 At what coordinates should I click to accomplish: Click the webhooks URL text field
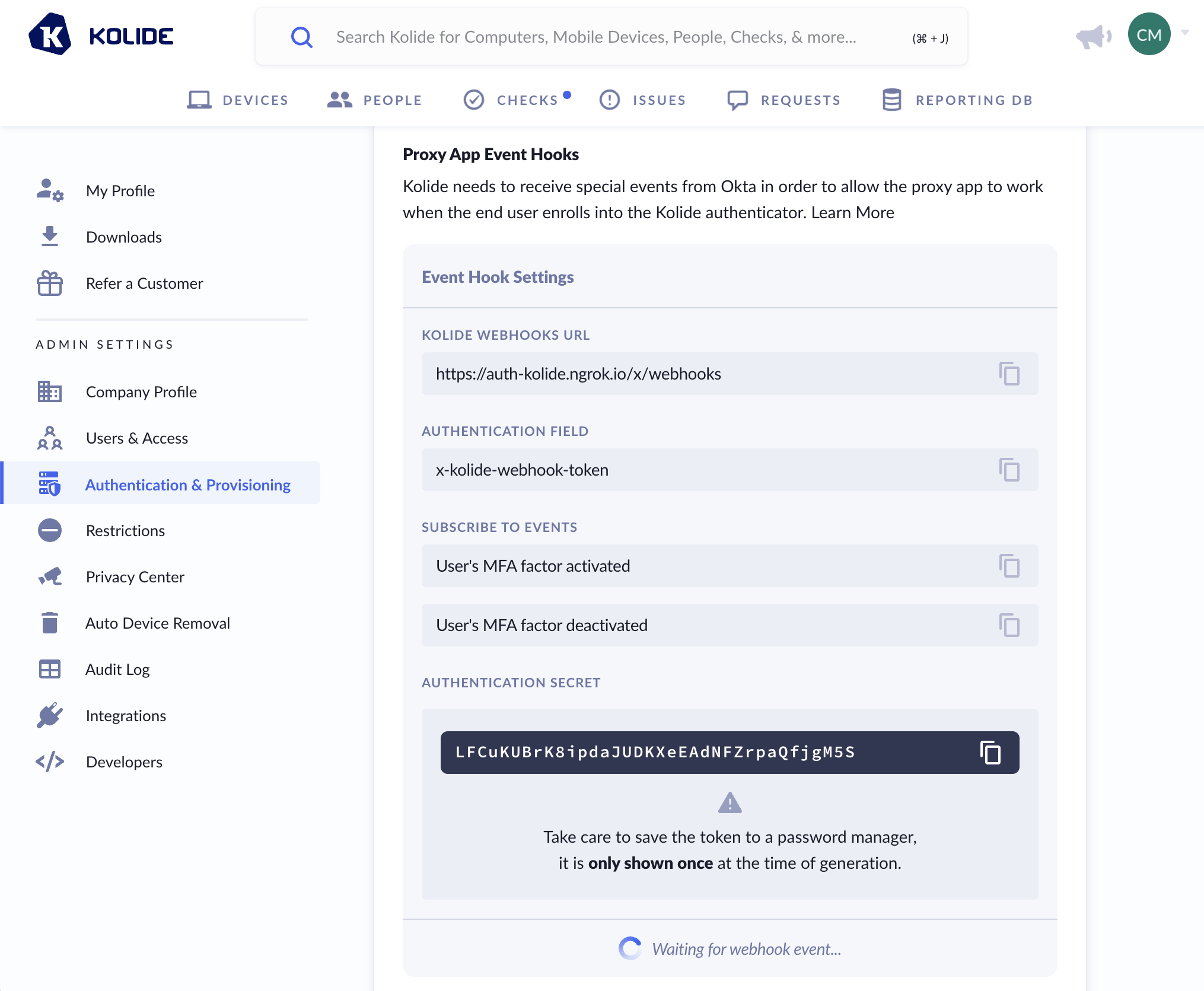[x=730, y=374]
